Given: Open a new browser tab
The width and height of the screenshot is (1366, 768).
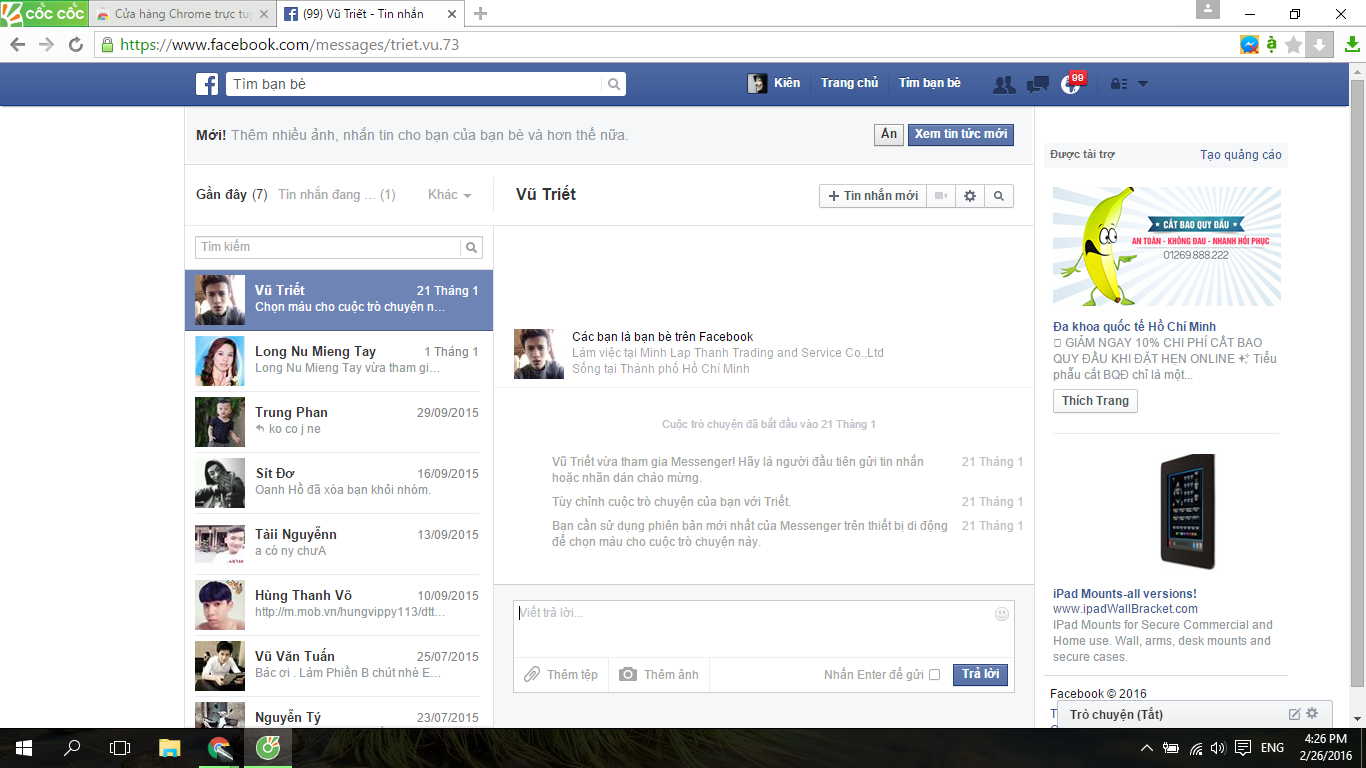Looking at the screenshot, I should click(481, 14).
